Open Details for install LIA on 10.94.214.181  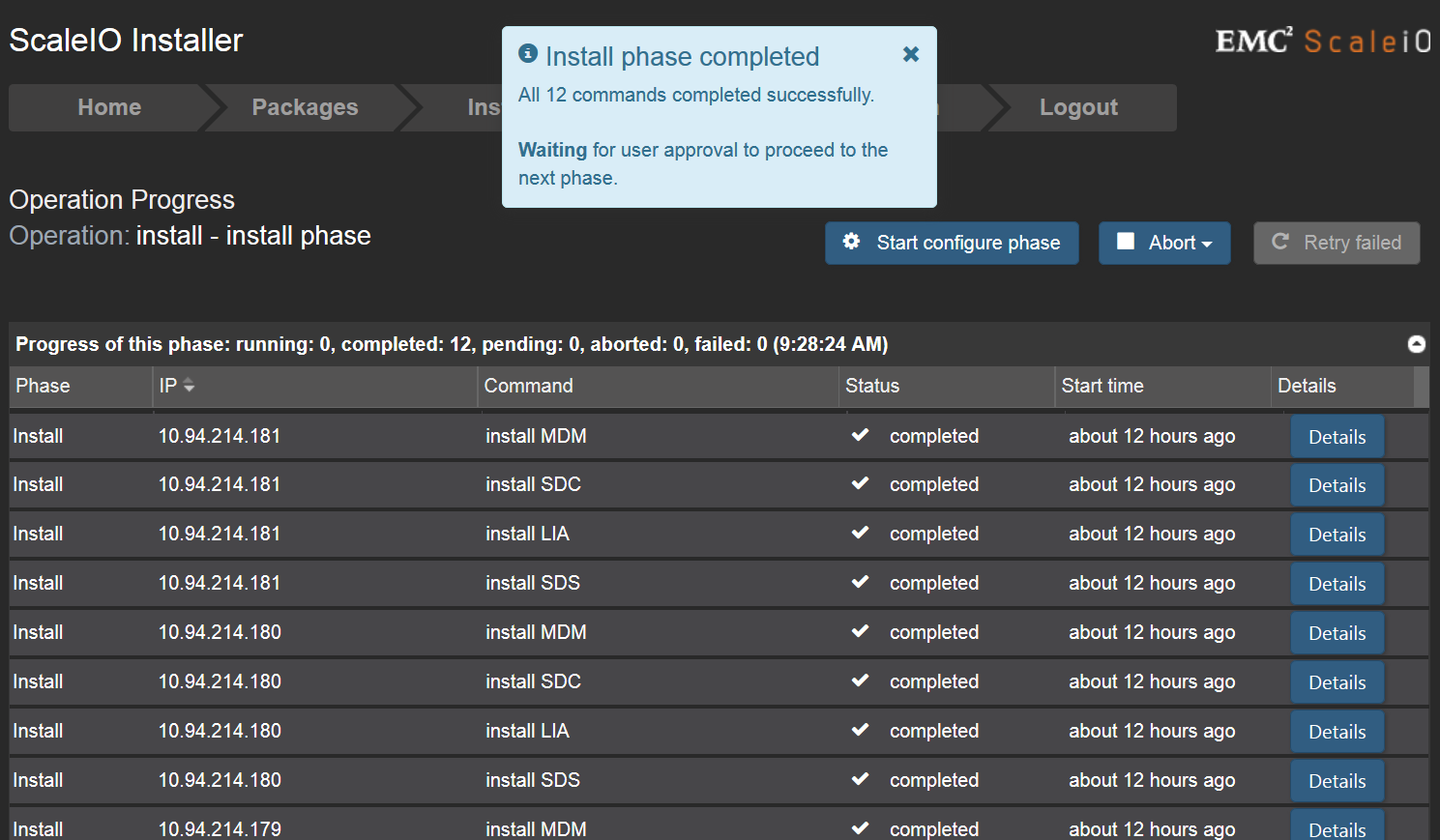coord(1337,535)
